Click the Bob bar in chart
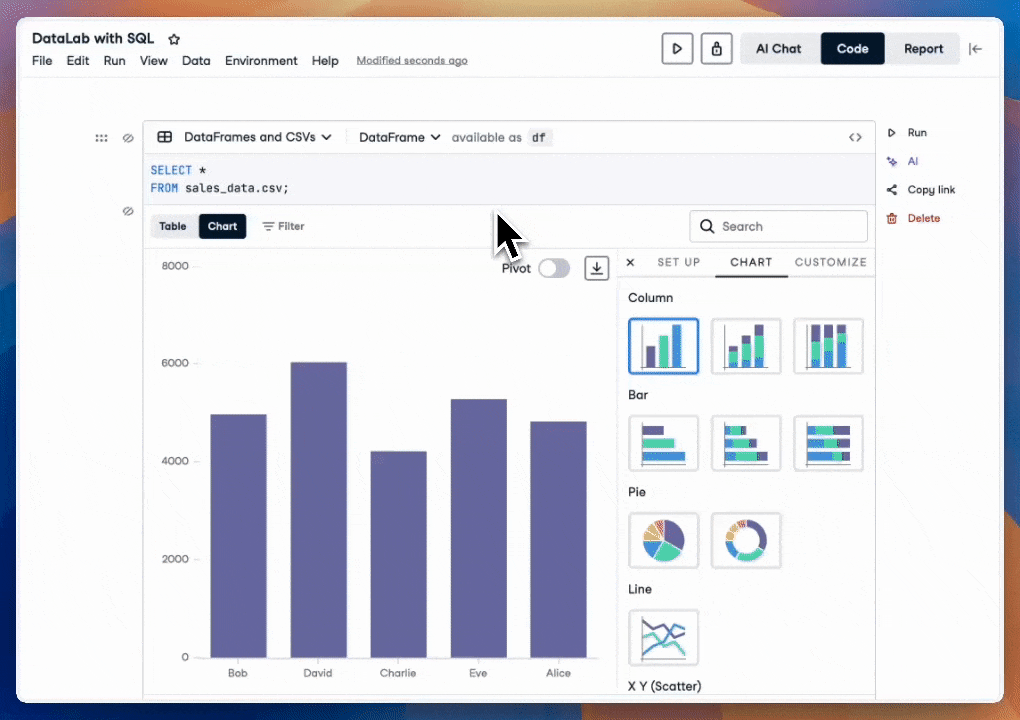The height and width of the screenshot is (720, 1020). coord(238,536)
